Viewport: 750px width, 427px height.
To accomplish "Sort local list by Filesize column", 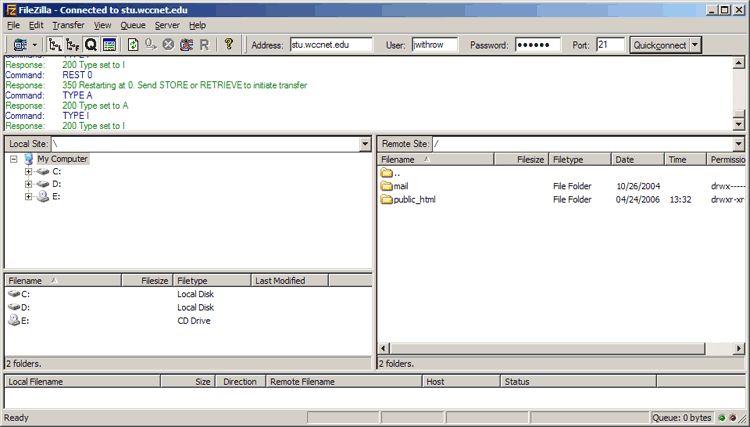I will (147, 281).
